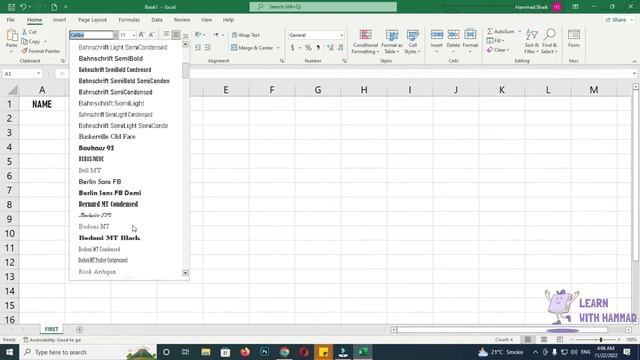This screenshot has height=360, width=640.
Task: Click the Orientation text angle icon
Action: pyautogui.click(x=198, y=35)
